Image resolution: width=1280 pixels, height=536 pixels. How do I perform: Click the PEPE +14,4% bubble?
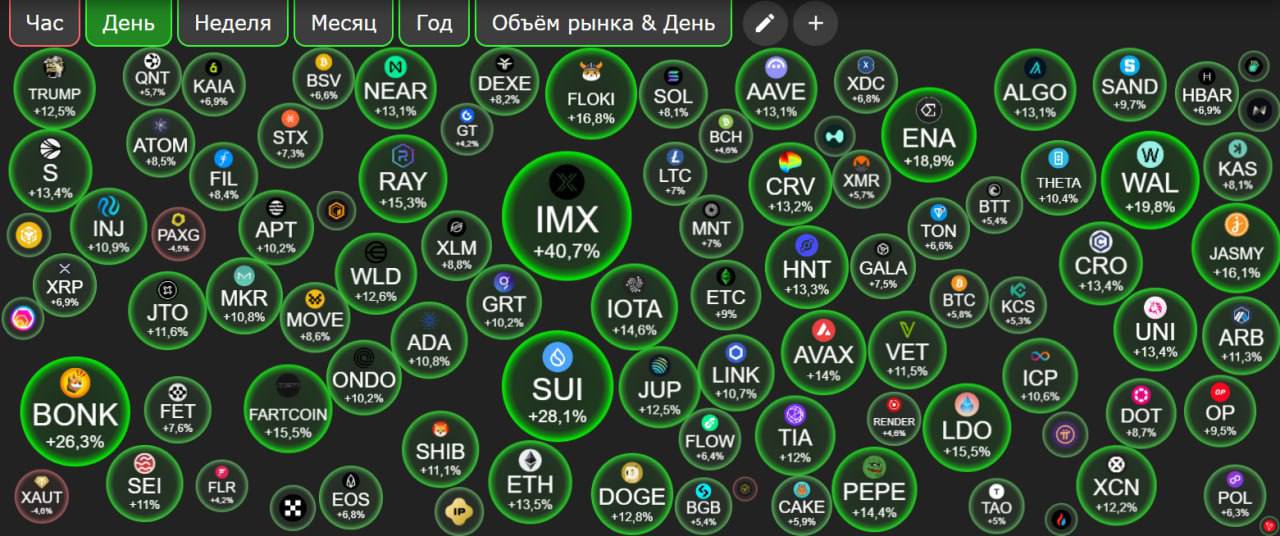click(874, 490)
